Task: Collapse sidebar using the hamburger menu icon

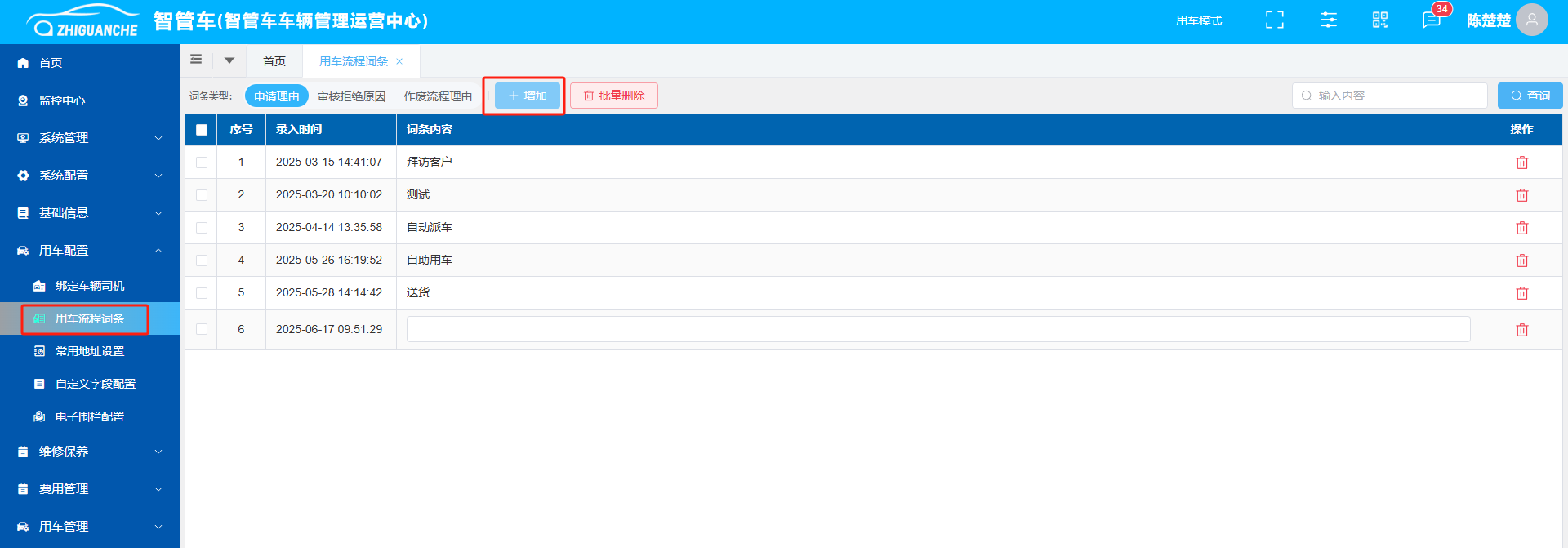Action: click(x=196, y=60)
